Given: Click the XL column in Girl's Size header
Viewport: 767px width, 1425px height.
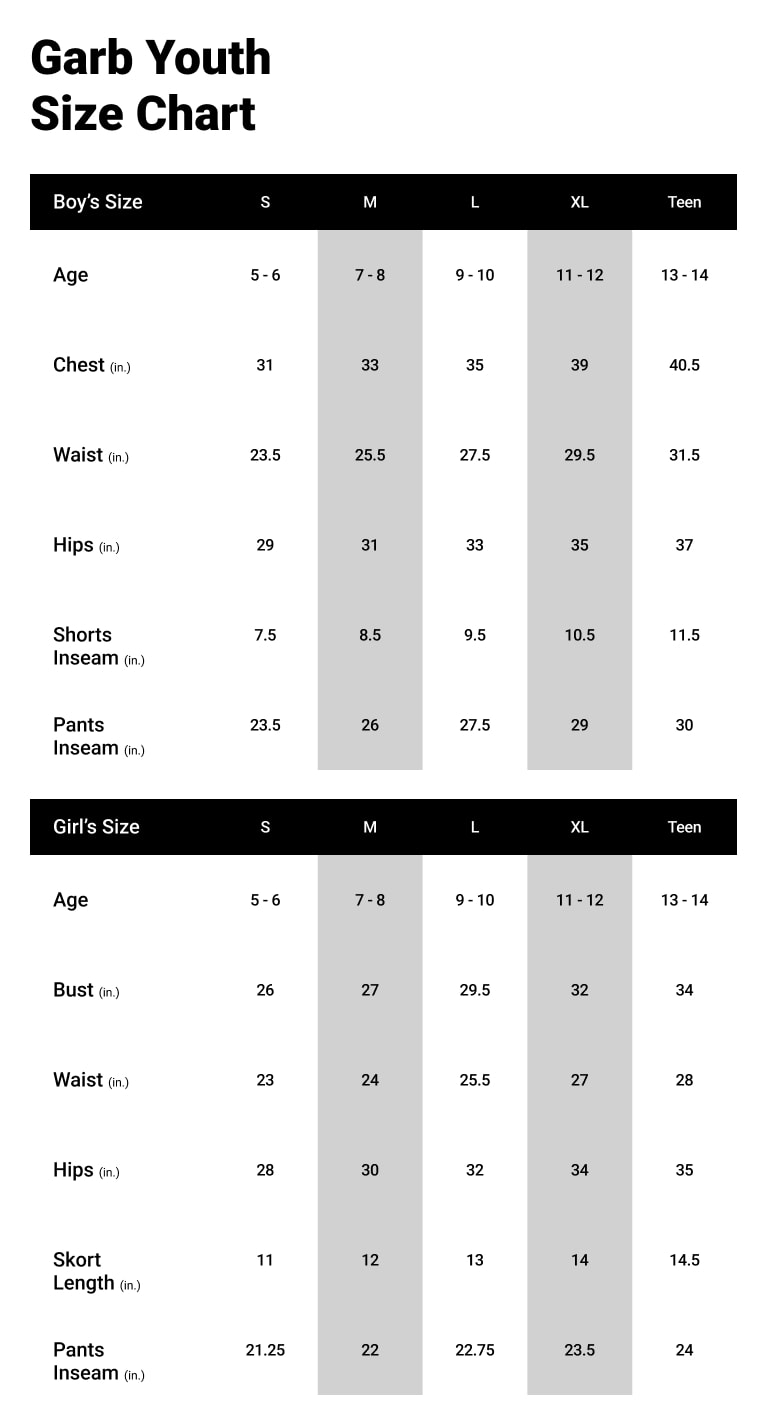Looking at the screenshot, I should point(579,827).
